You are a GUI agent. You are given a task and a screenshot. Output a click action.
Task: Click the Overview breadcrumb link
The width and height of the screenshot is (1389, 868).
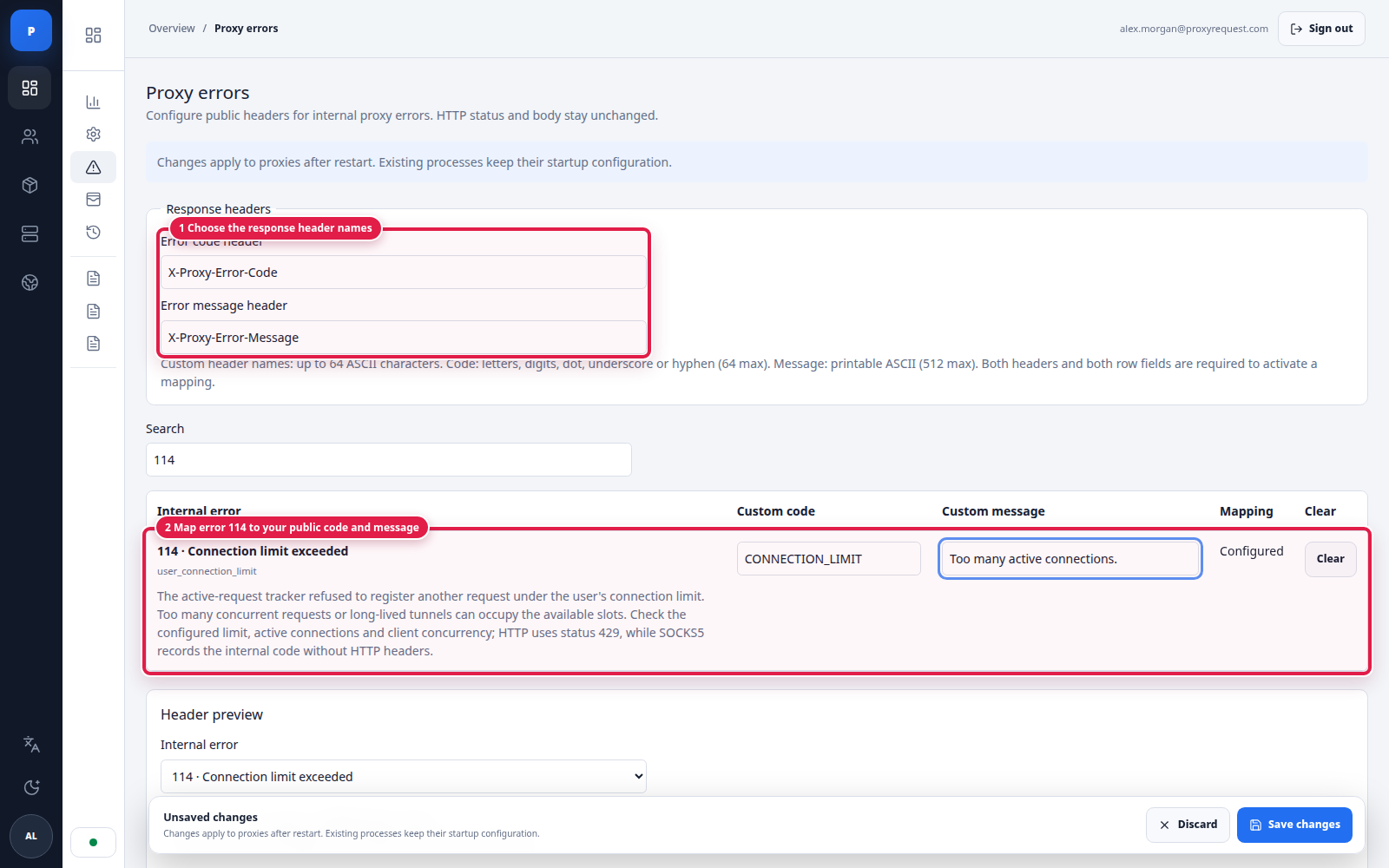tap(172, 29)
